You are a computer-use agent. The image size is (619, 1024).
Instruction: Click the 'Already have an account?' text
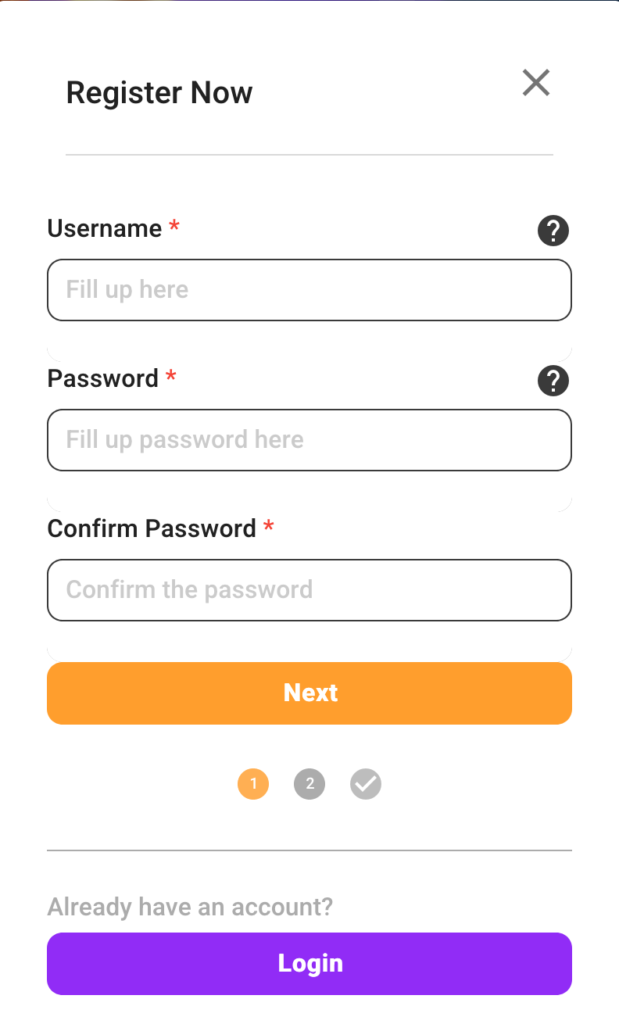click(188, 907)
